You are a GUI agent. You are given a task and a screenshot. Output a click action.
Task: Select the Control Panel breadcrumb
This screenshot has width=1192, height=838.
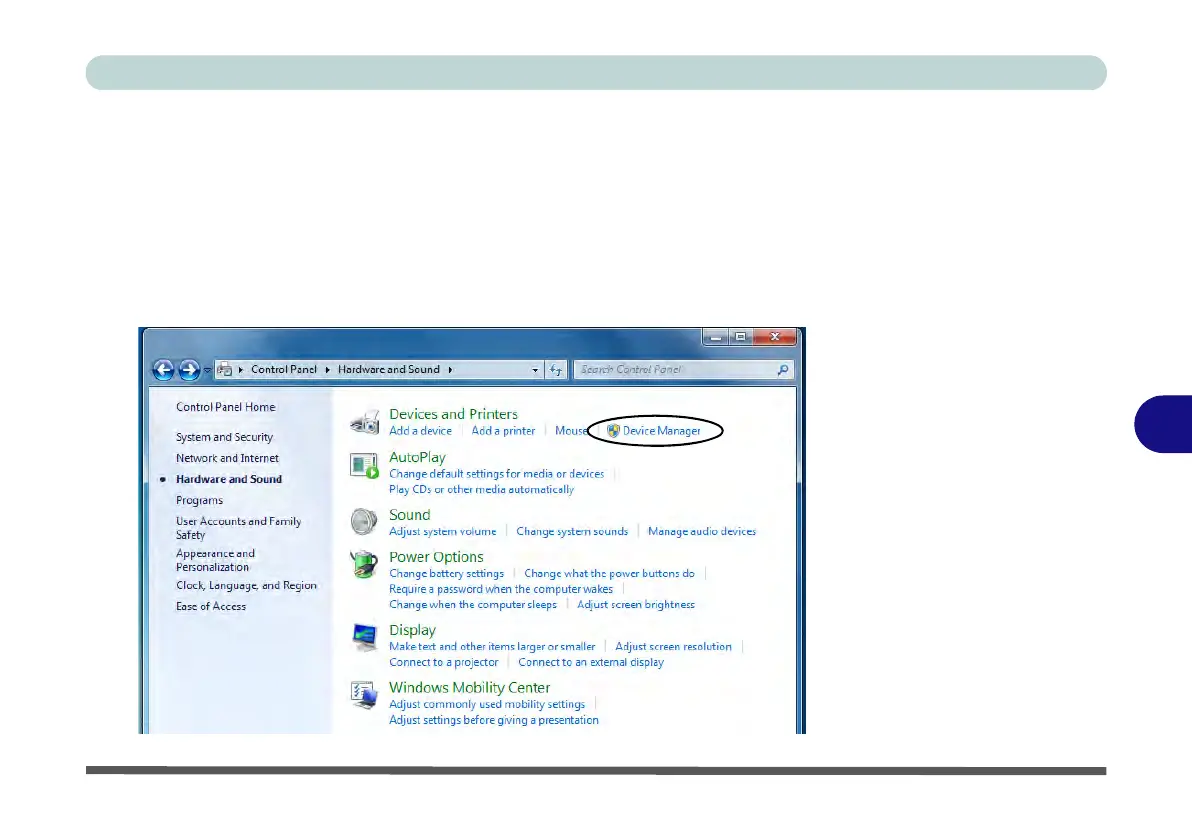pos(284,370)
